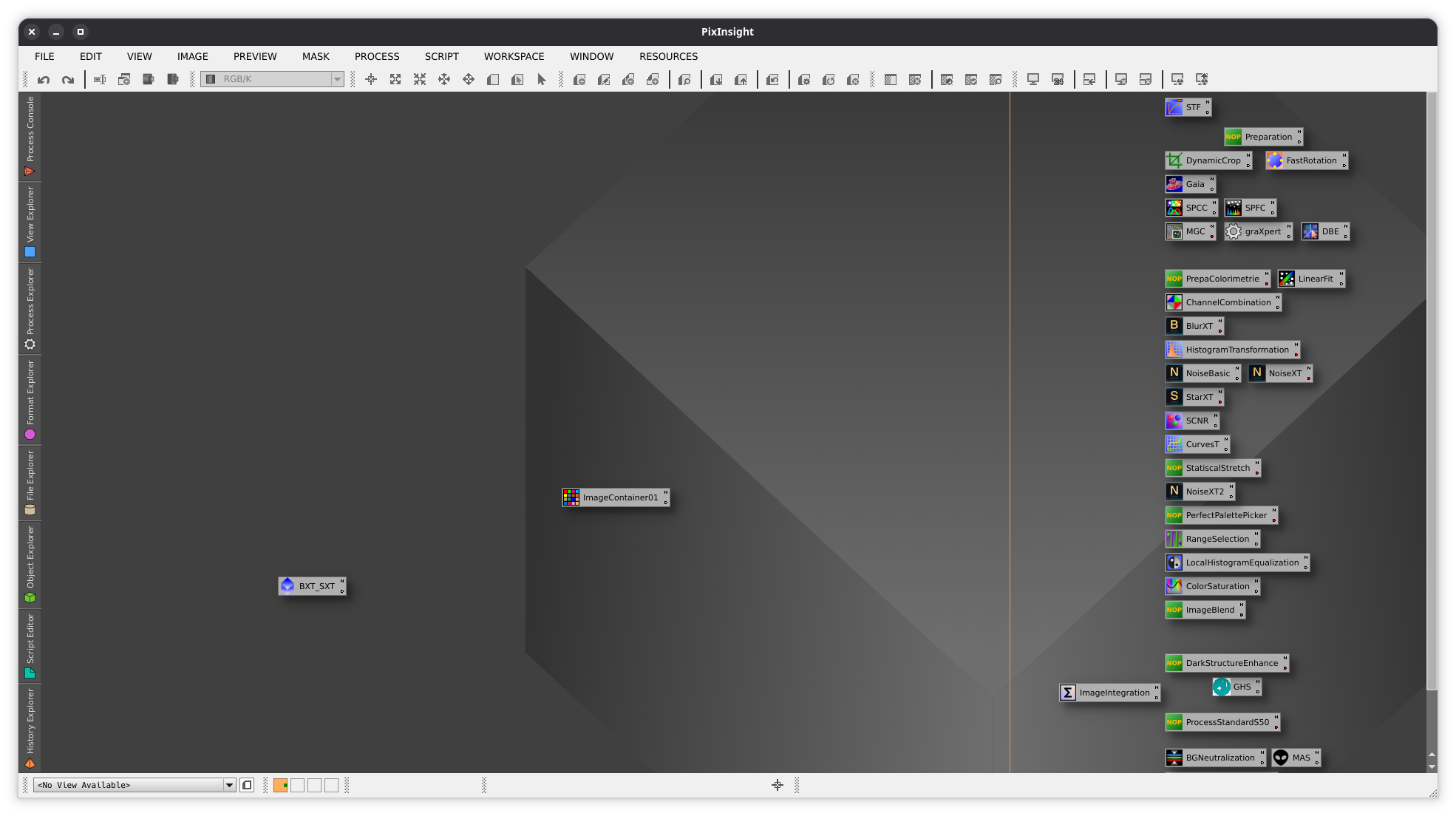1456x816 pixels.
Task: Show the Object Explorer side panel
Action: (30, 564)
